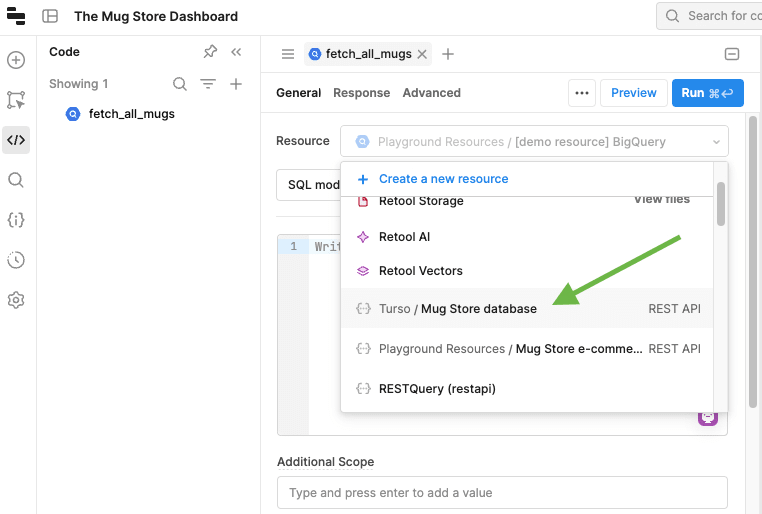This screenshot has width=762, height=514.
Task: Focus the Additional Scope input field
Action: 502,492
